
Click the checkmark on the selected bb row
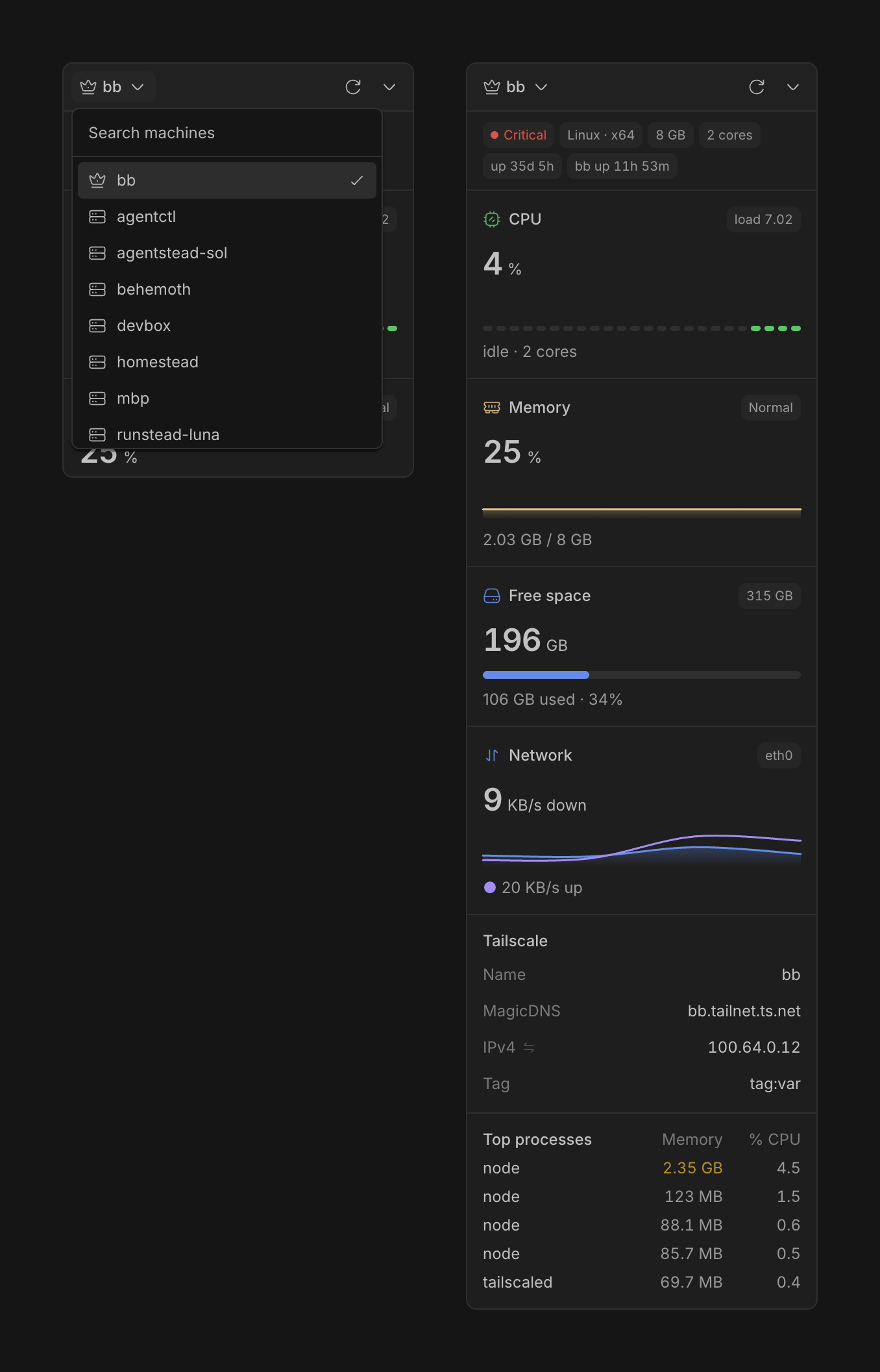[357, 180]
